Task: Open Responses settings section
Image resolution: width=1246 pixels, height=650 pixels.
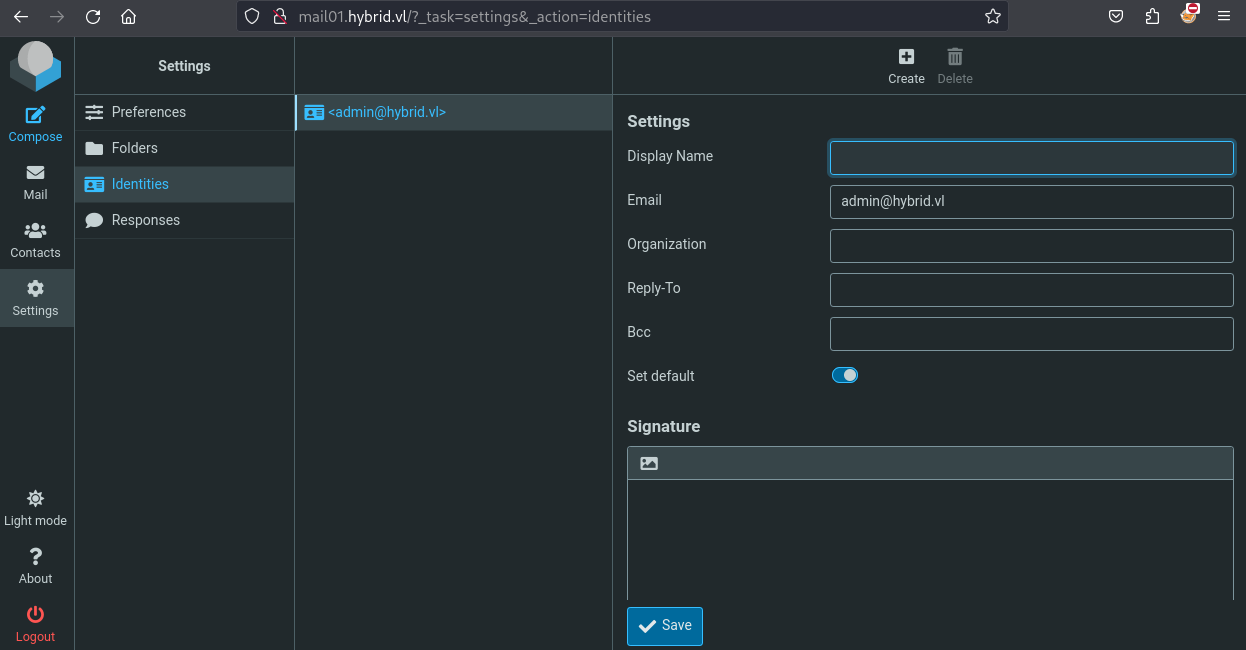Action: [185, 220]
